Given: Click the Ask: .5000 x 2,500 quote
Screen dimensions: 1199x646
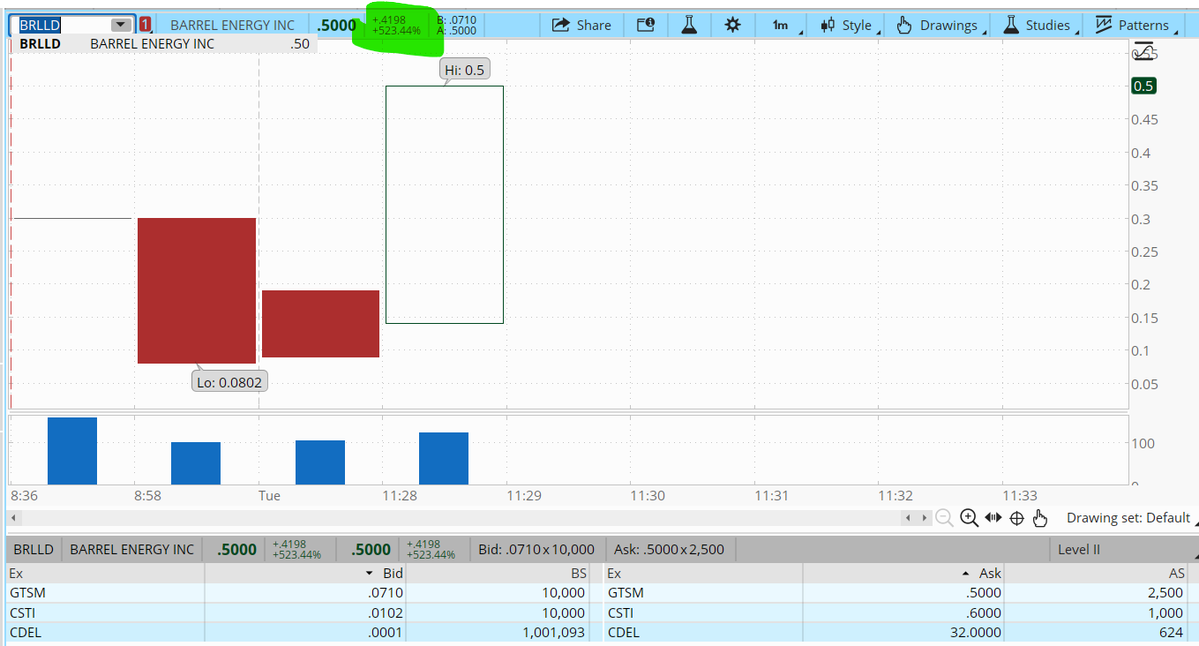Looking at the screenshot, I should pos(669,549).
